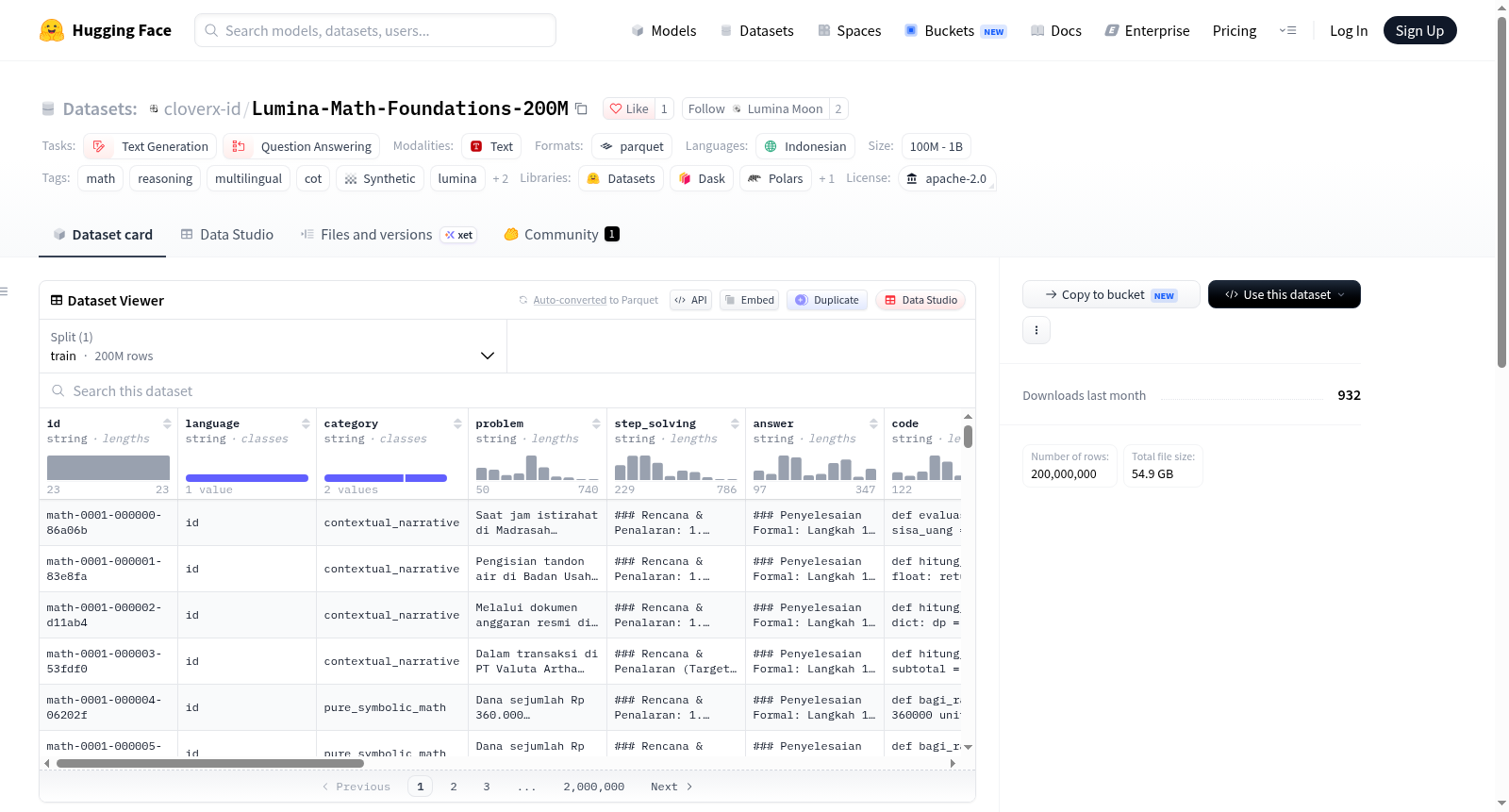The image size is (1509, 812).
Task: Sort the id column
Action: click(167, 423)
